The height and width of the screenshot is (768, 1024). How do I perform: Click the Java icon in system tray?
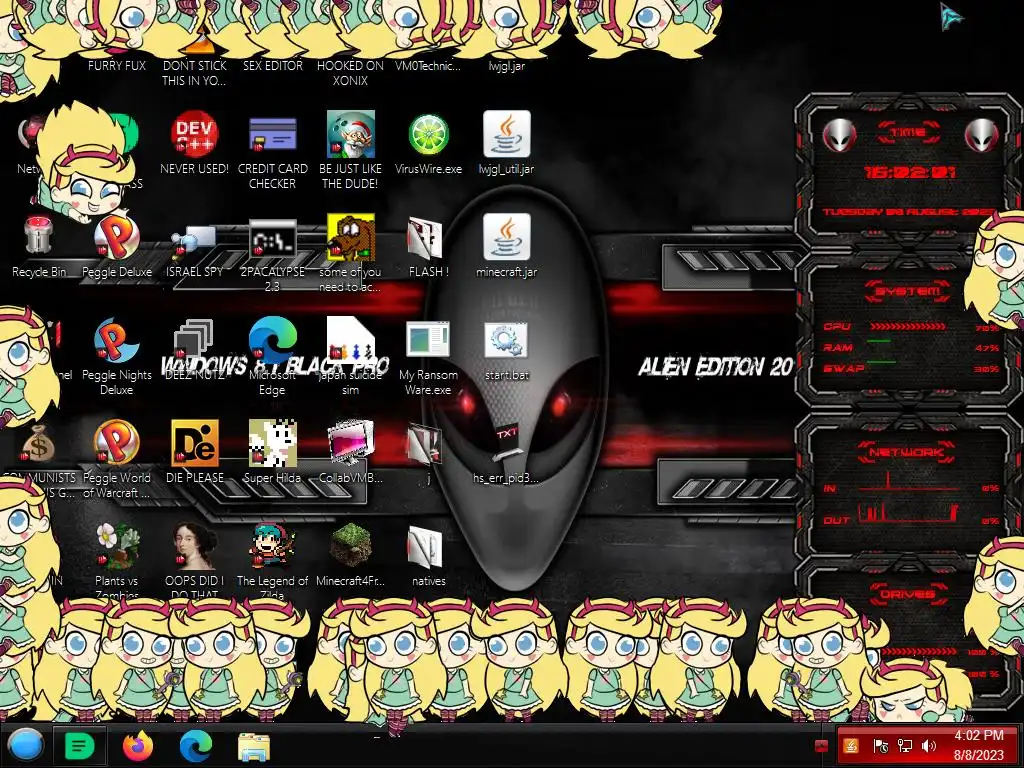851,746
